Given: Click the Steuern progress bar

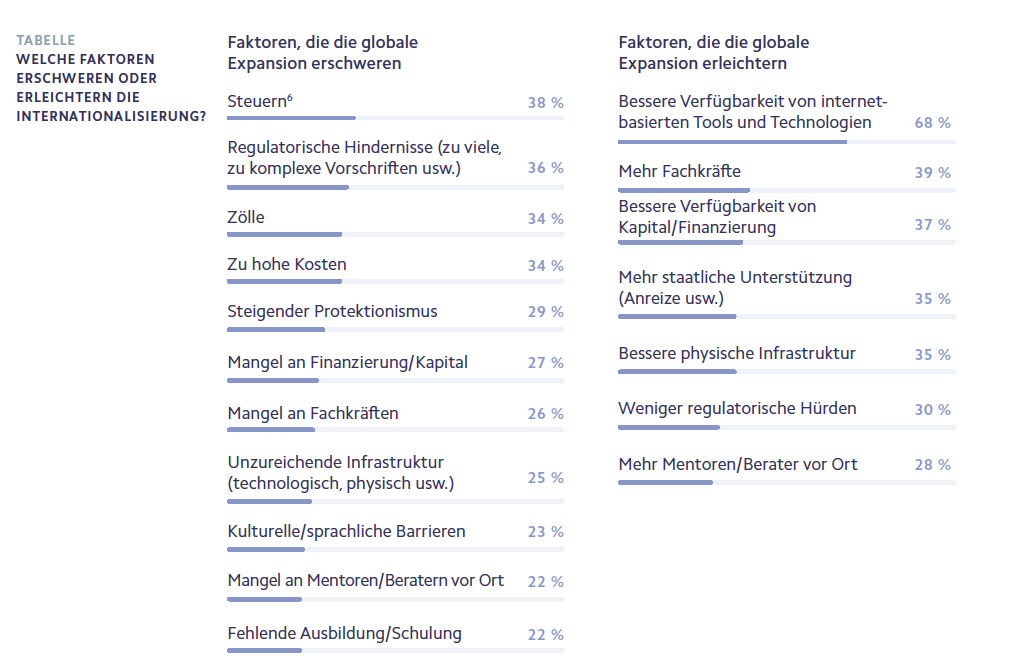Looking at the screenshot, I should pos(292,118).
